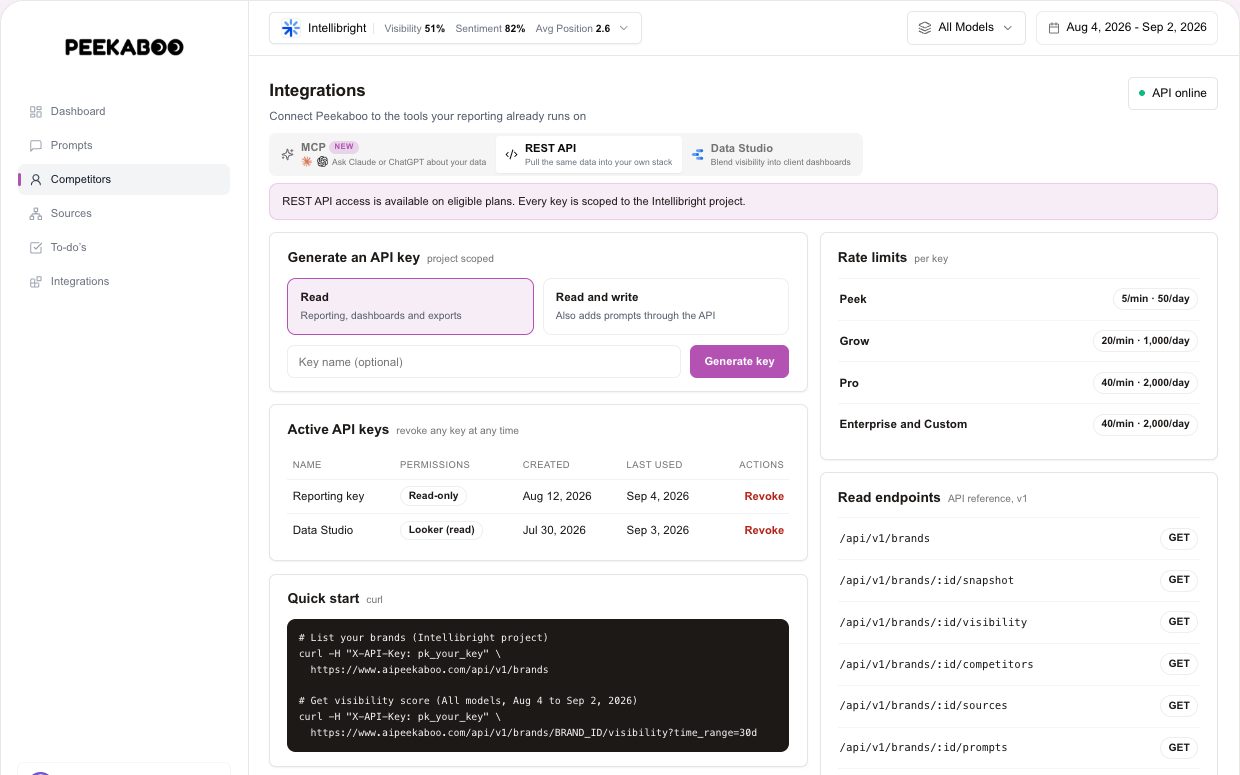The image size is (1240, 775).
Task: Click the PERMISSIONS column header
Action: [435, 465]
